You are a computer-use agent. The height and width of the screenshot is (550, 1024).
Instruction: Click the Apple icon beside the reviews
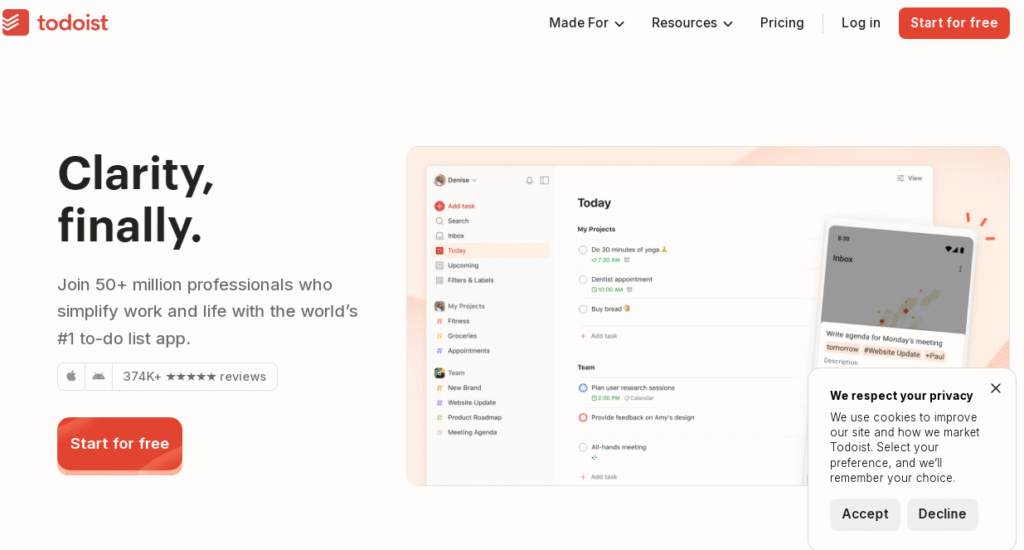(x=71, y=376)
